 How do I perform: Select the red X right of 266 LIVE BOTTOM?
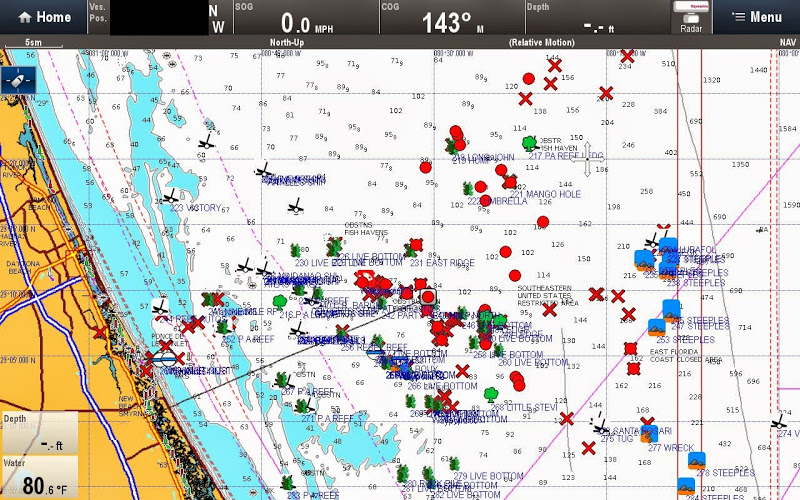pyautogui.click(x=462, y=371)
